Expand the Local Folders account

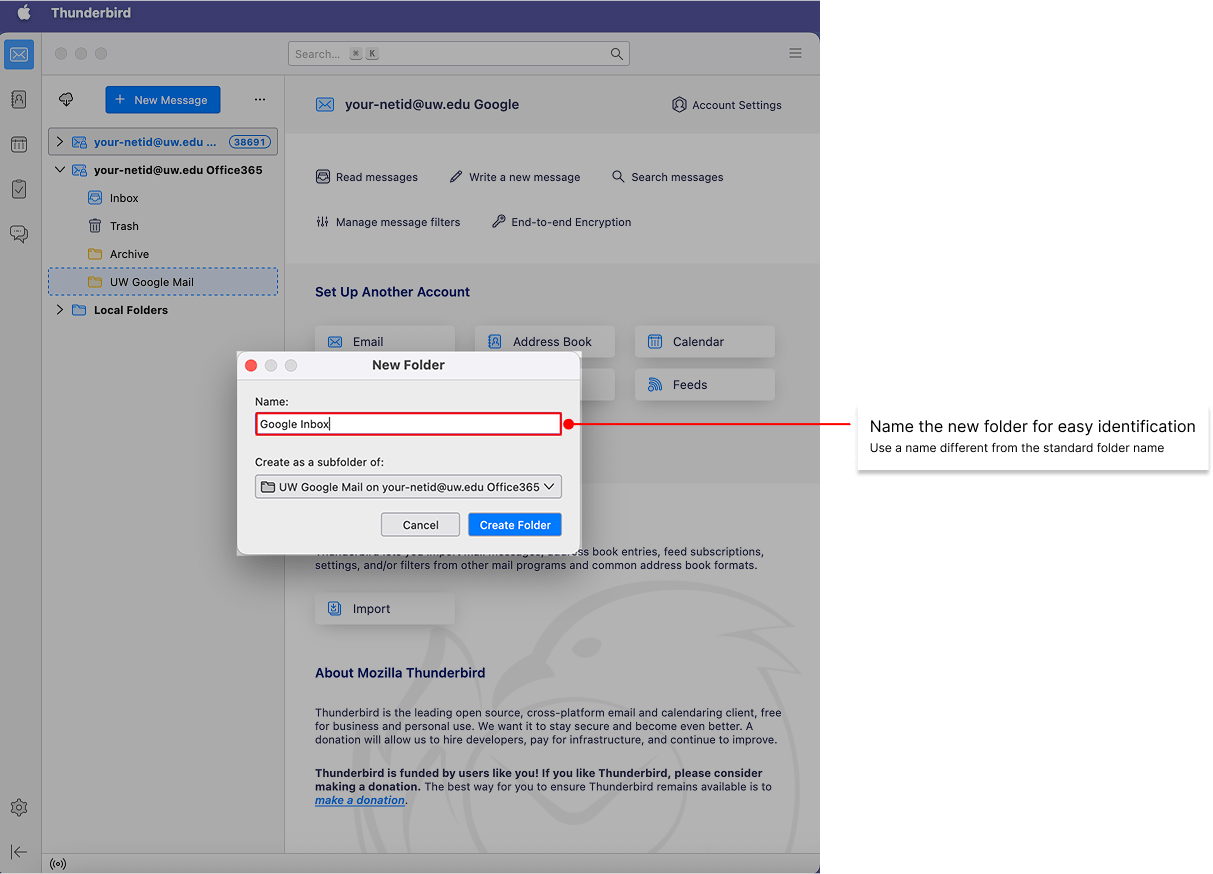(61, 310)
